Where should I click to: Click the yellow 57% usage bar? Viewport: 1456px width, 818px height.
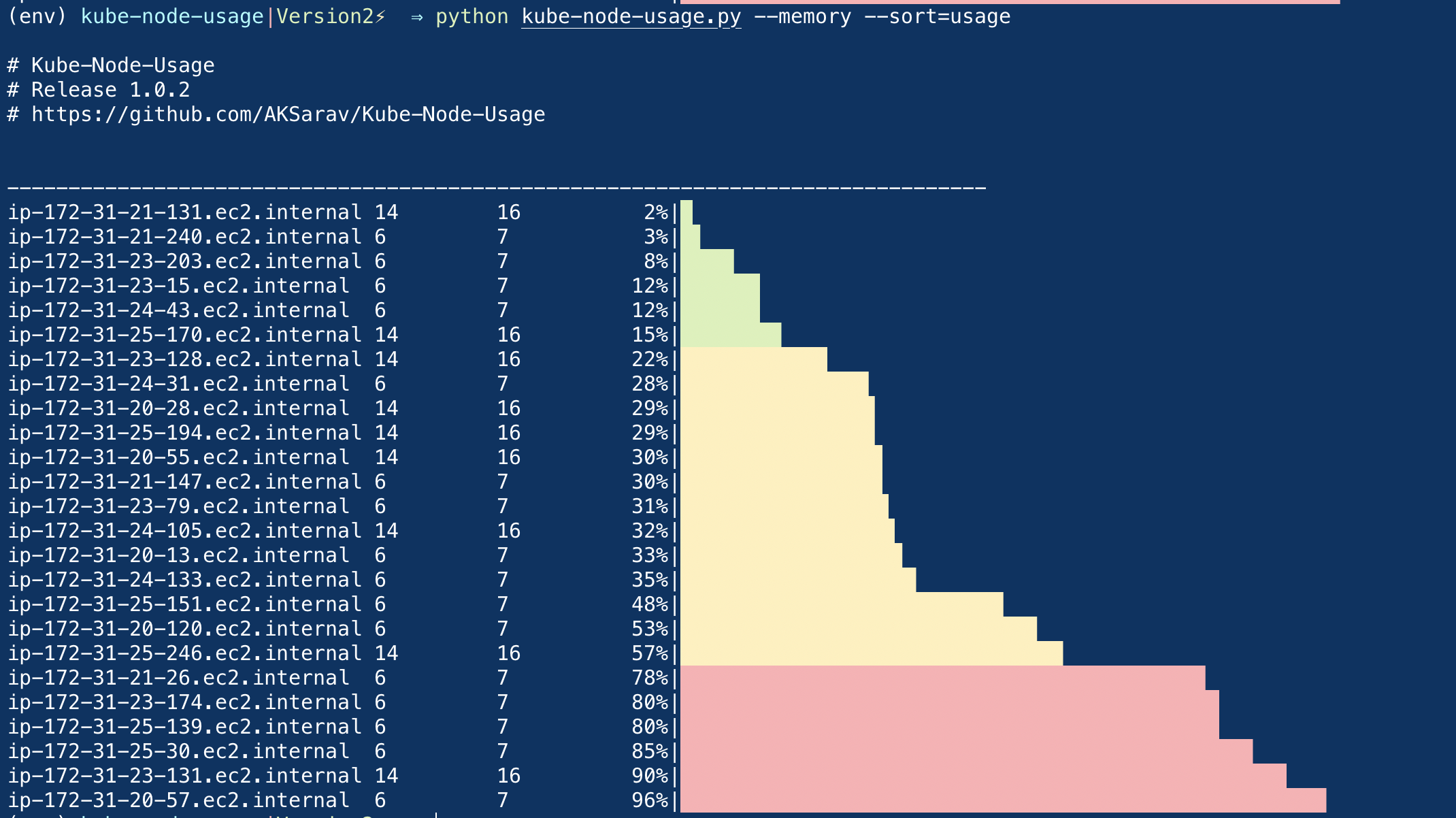pyautogui.click(x=871, y=653)
